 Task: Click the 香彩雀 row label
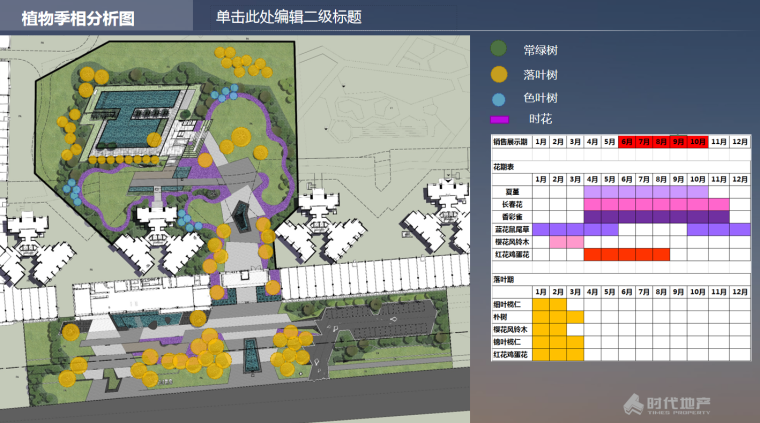click(x=510, y=216)
